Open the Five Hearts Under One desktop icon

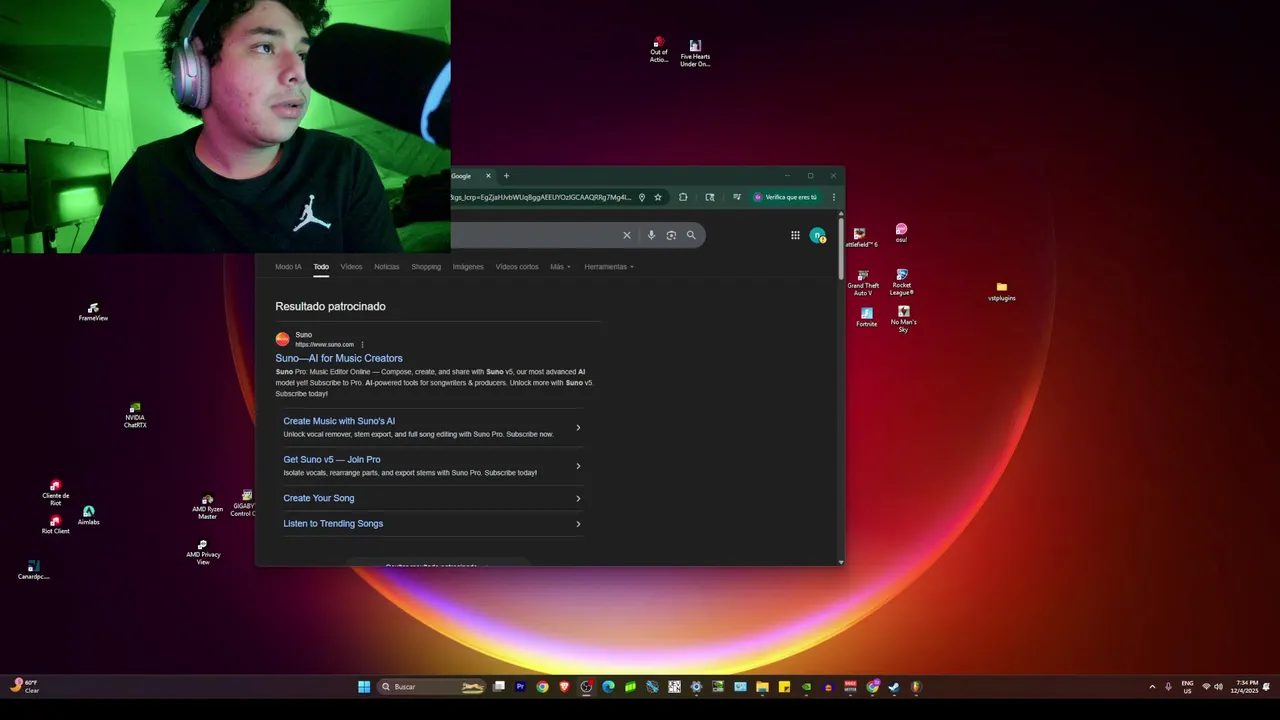(x=695, y=53)
